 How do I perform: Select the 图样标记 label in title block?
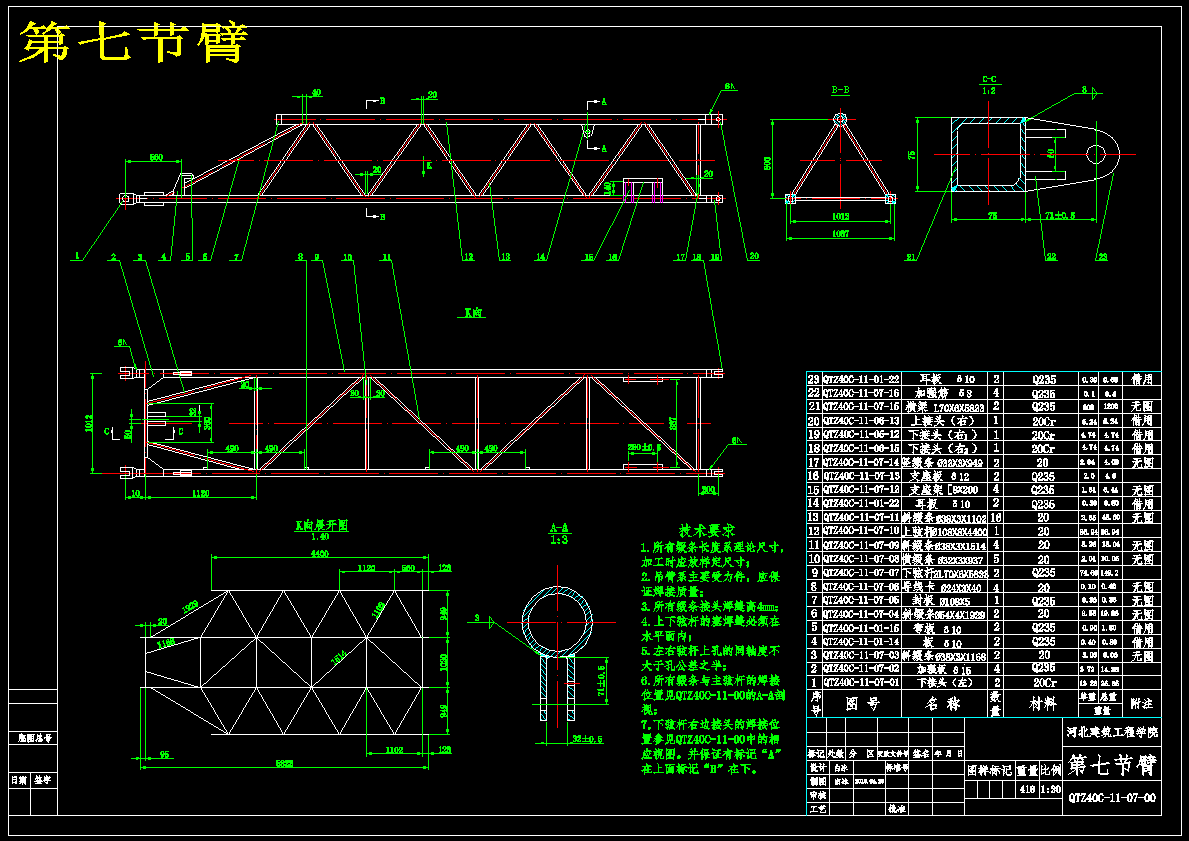pyautogui.click(x=990, y=771)
